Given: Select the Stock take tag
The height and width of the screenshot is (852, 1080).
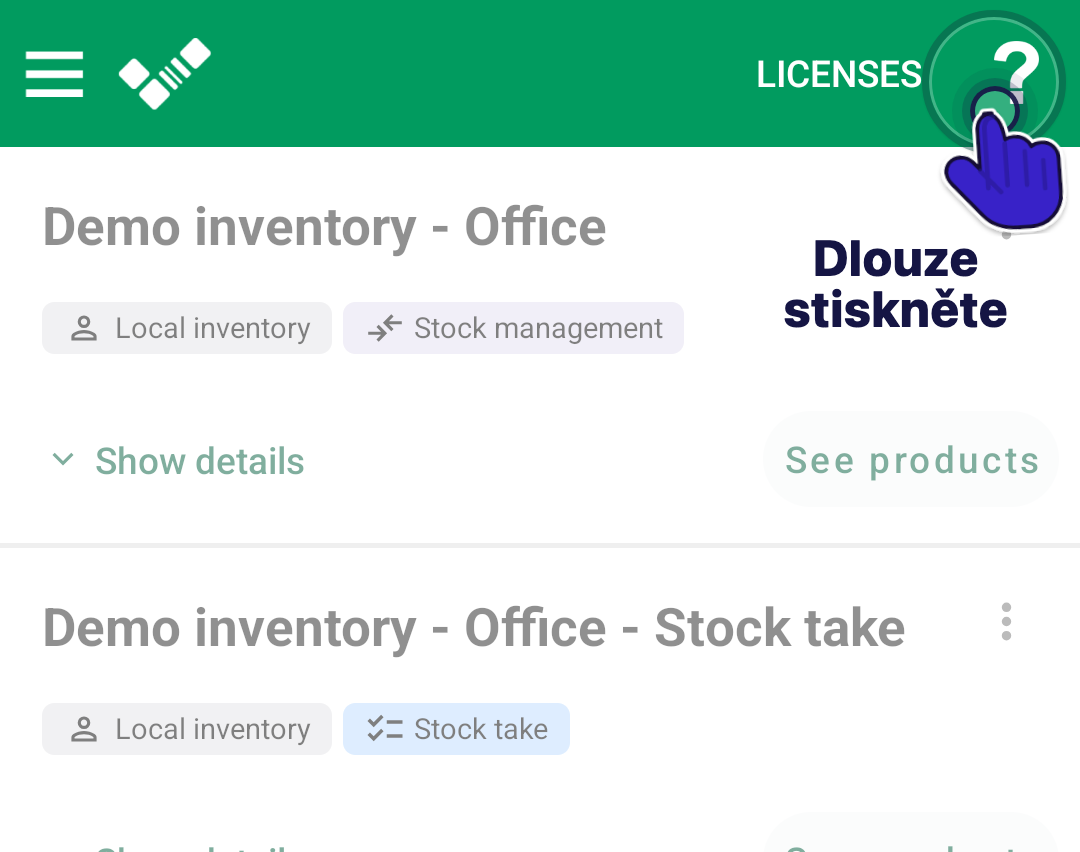Looking at the screenshot, I should click(x=456, y=729).
